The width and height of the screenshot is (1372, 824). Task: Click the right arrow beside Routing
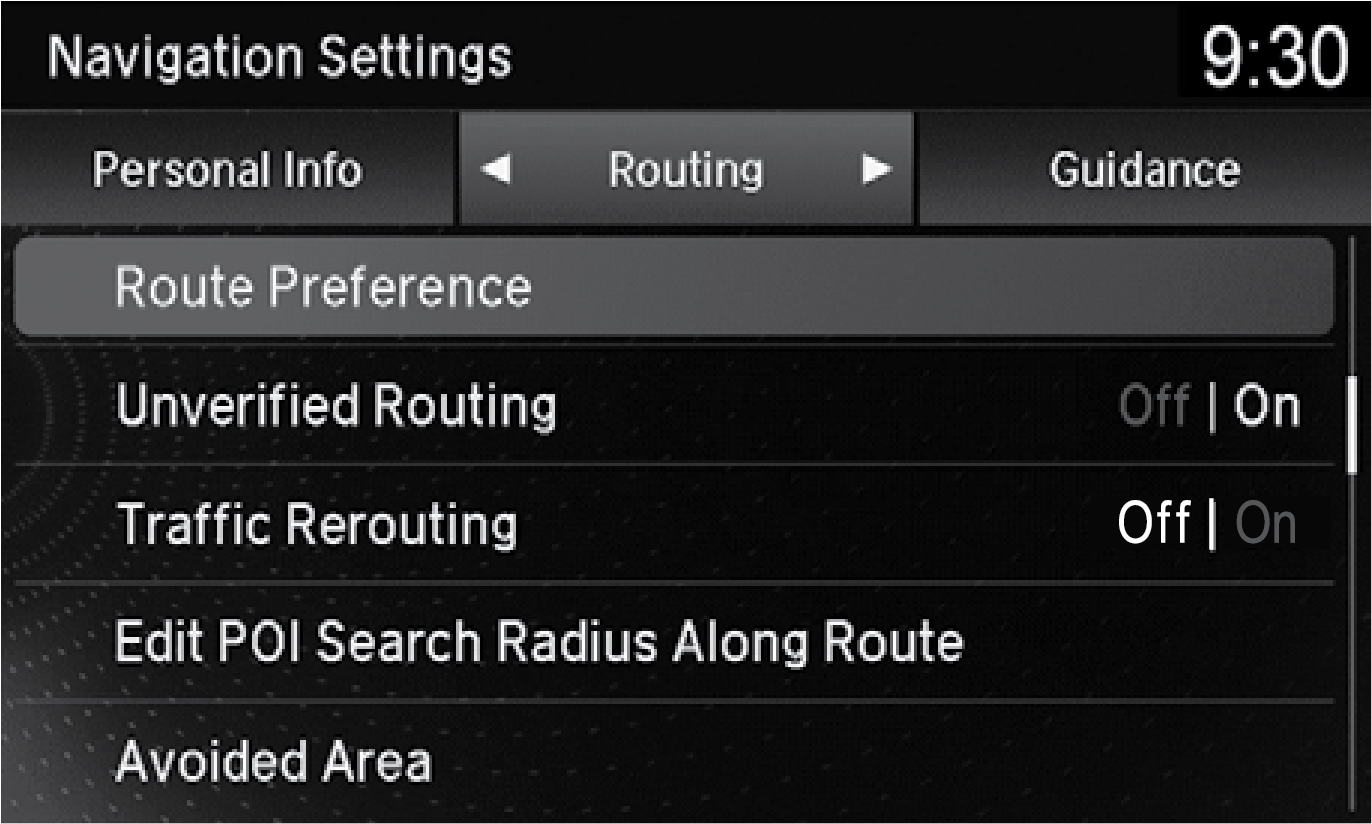876,170
